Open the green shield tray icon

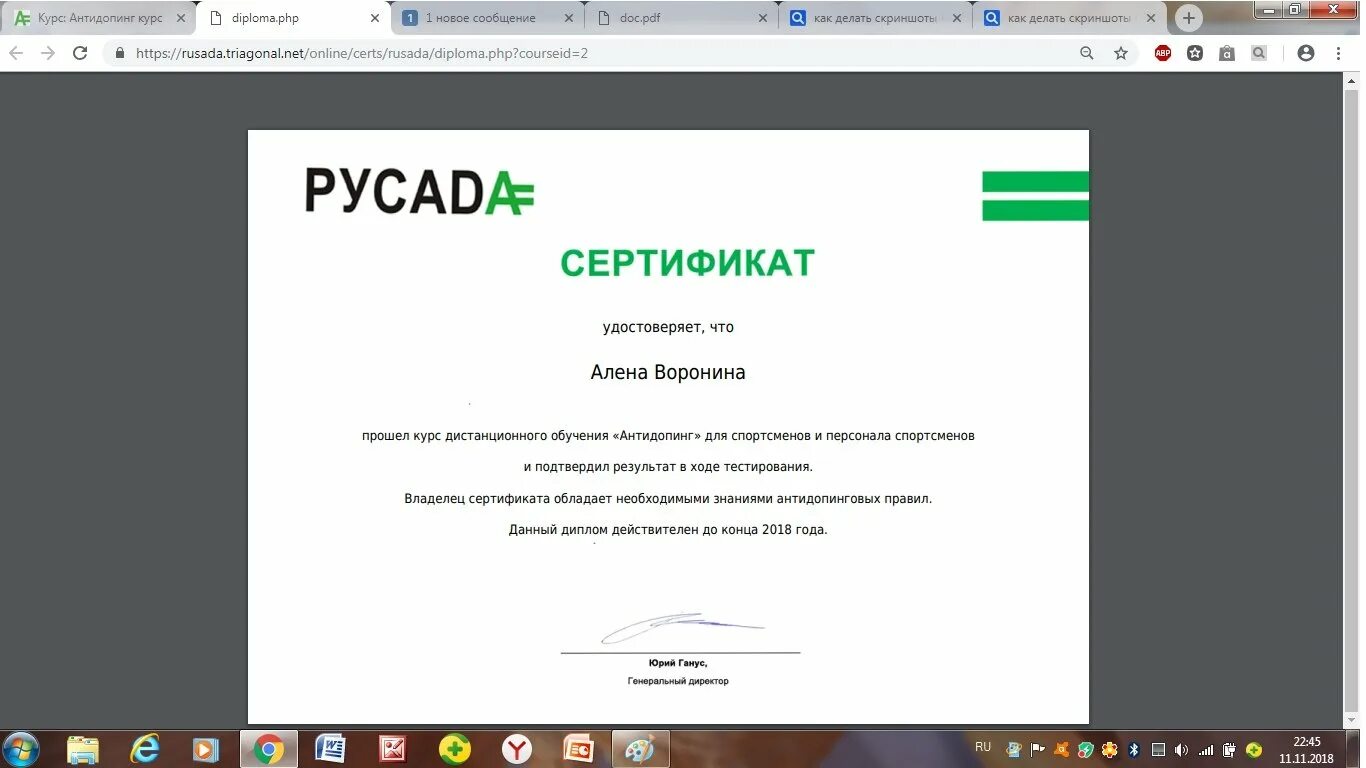pos(1085,750)
